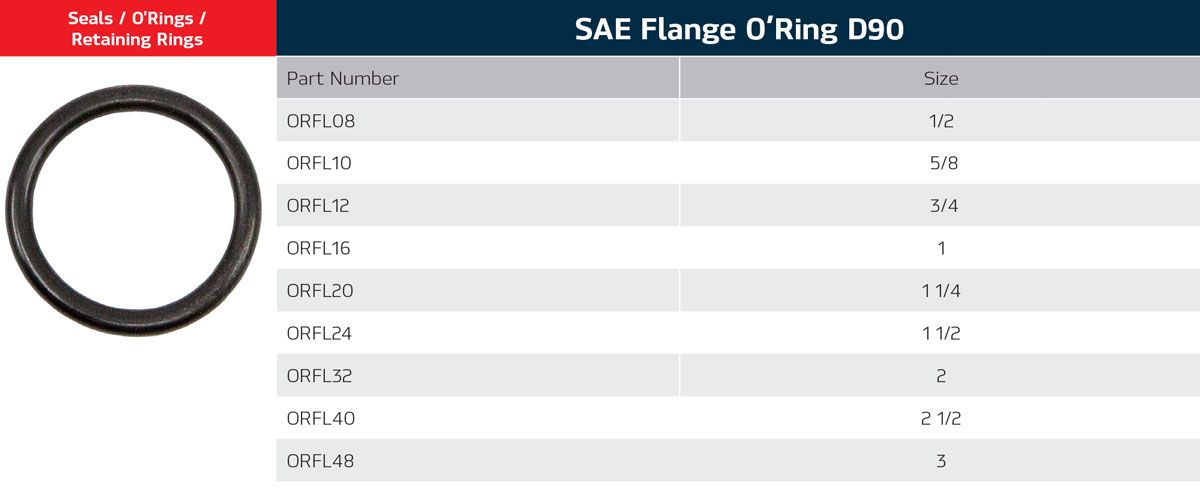1200x491 pixels.
Task: Click the SAE Flange O'Ring D90 title
Action: tap(739, 29)
